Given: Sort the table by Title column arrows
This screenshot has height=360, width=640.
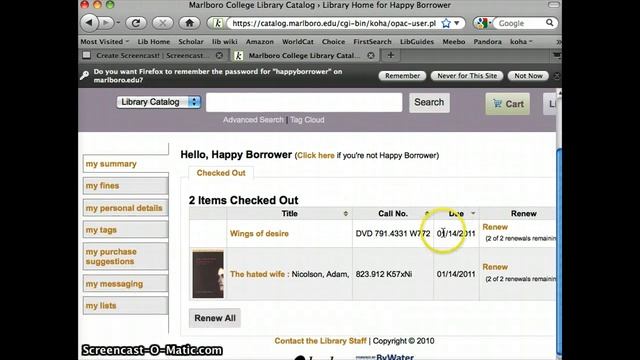Looking at the screenshot, I should 345,213.
